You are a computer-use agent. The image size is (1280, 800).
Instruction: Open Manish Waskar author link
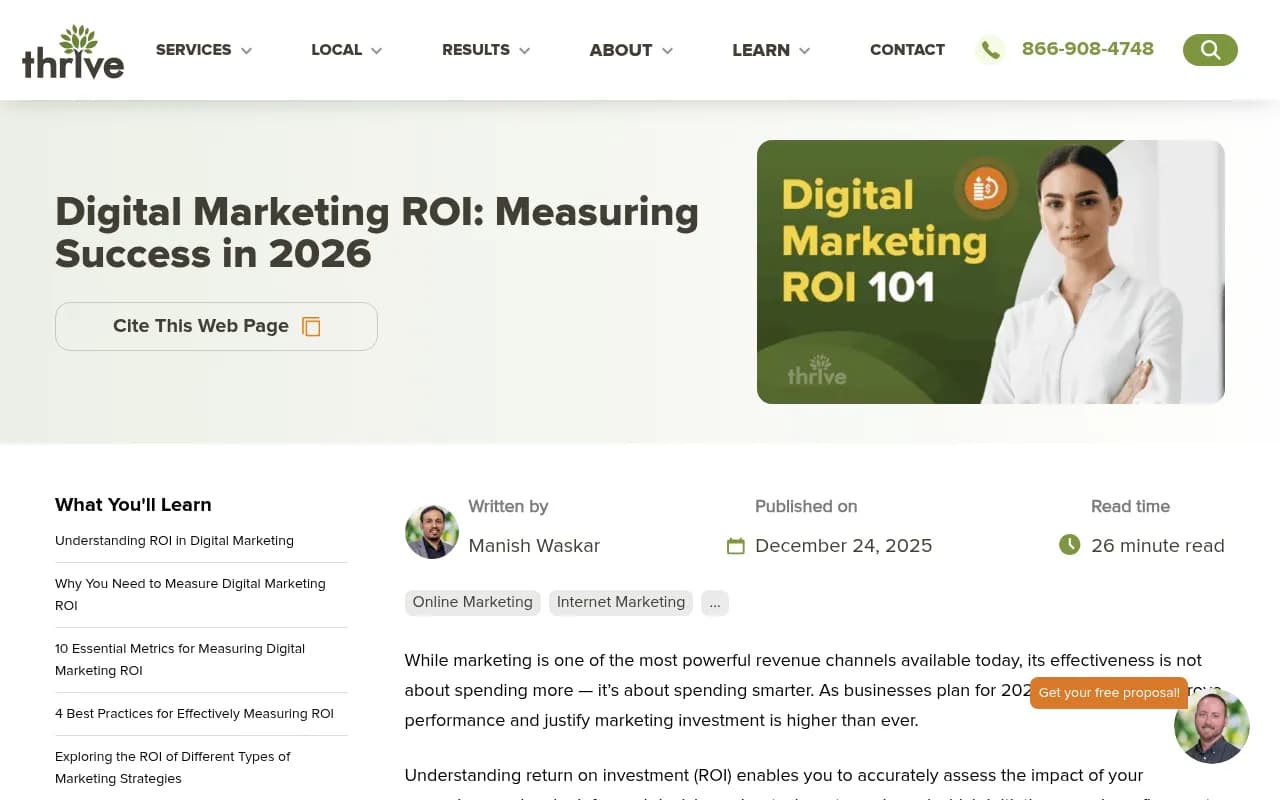534,546
